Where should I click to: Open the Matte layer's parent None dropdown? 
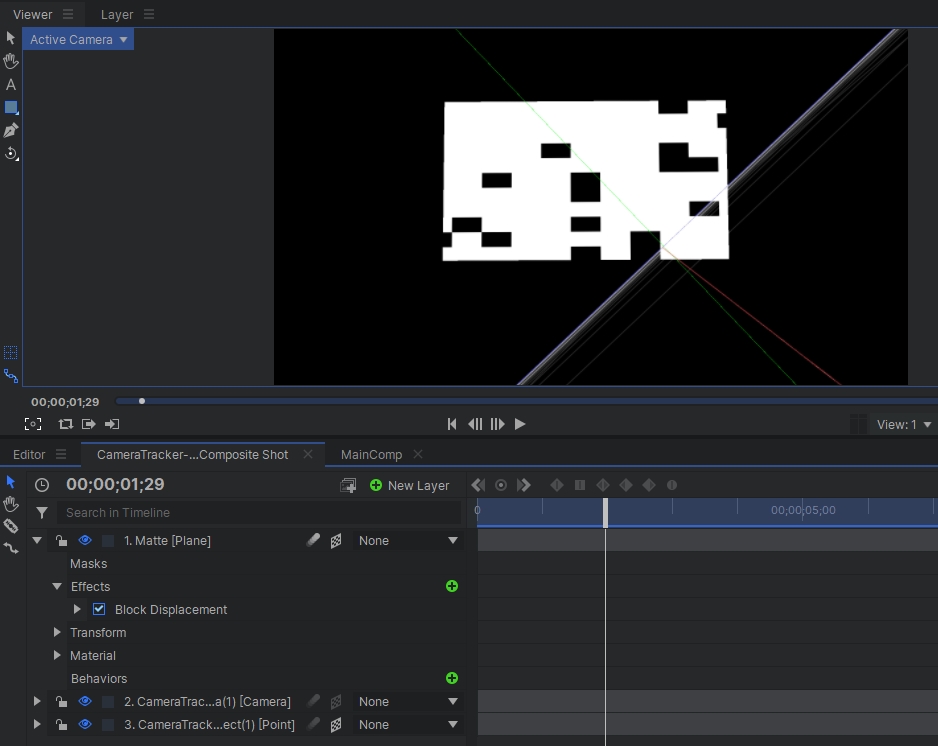(x=408, y=541)
